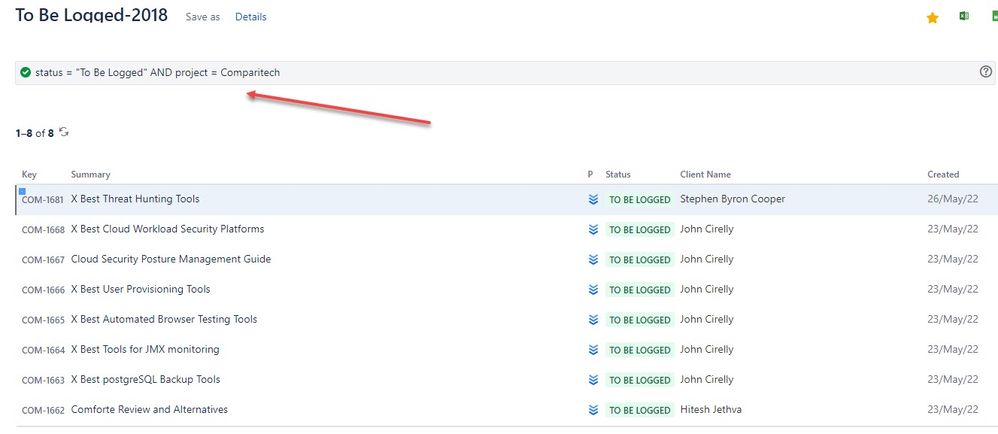Click the Excel export icon beside the star
This screenshot has height=434, width=998.
tap(964, 17)
